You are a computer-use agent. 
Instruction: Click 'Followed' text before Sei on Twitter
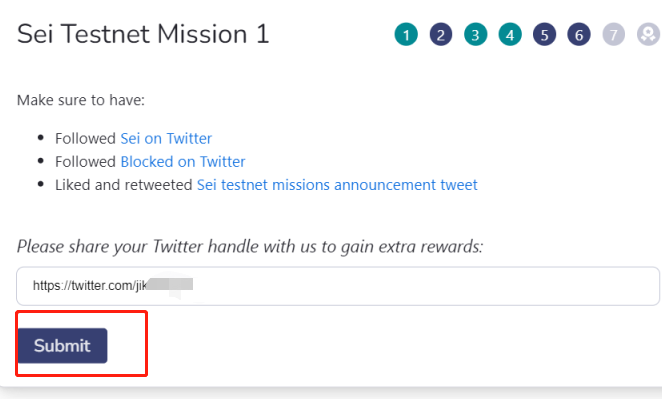tap(85, 138)
